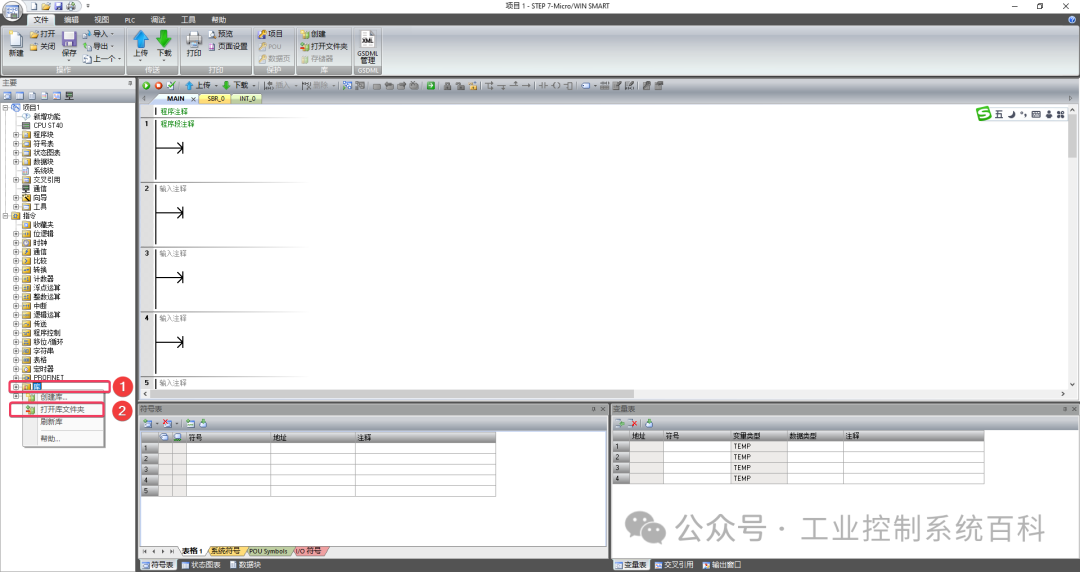Choose 帮助... in context menu
Image resolution: width=1080 pixels, height=572 pixels.
click(63, 439)
